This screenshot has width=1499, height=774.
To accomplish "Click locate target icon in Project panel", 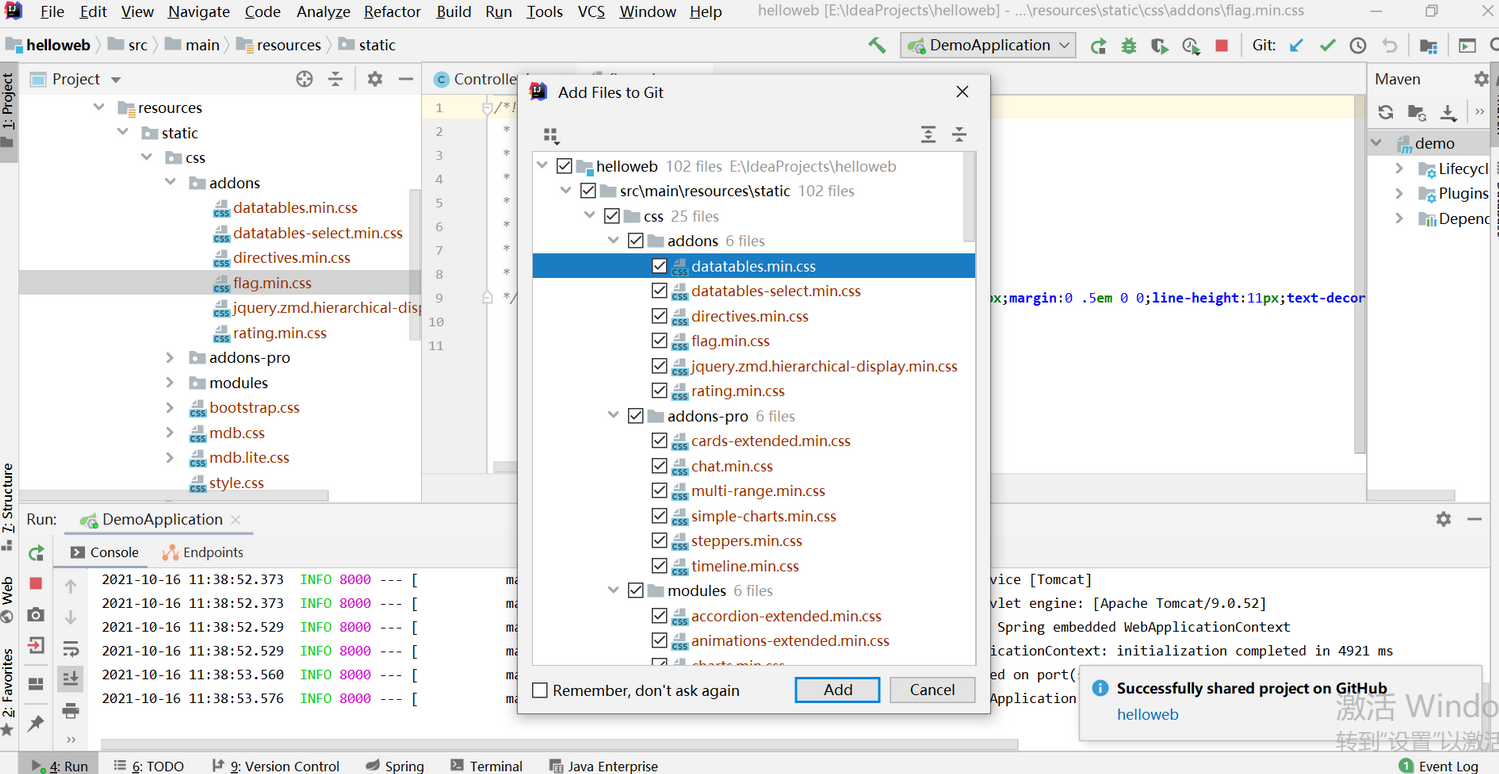I will click(305, 79).
